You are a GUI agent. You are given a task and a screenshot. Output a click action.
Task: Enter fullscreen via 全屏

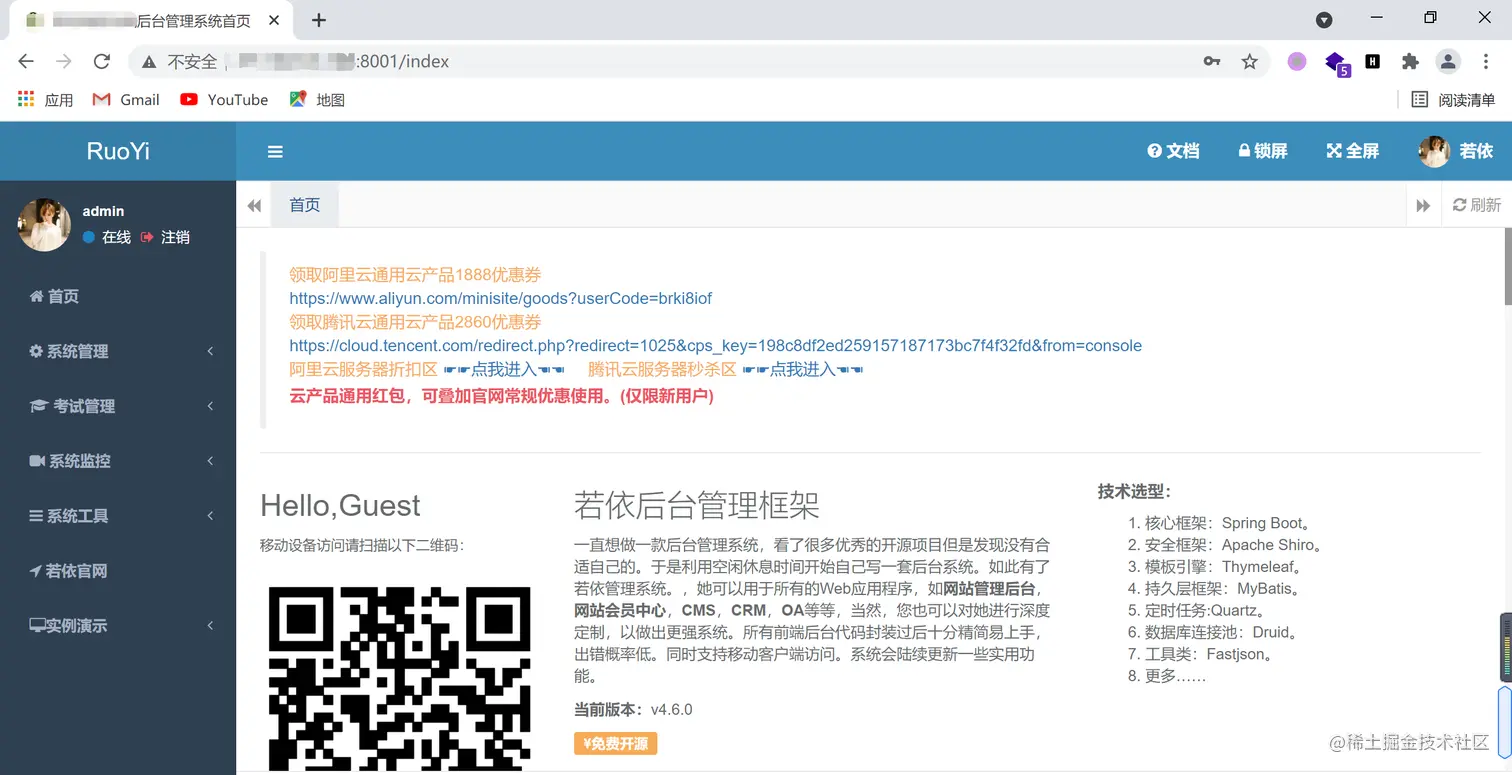pyautogui.click(x=1352, y=151)
